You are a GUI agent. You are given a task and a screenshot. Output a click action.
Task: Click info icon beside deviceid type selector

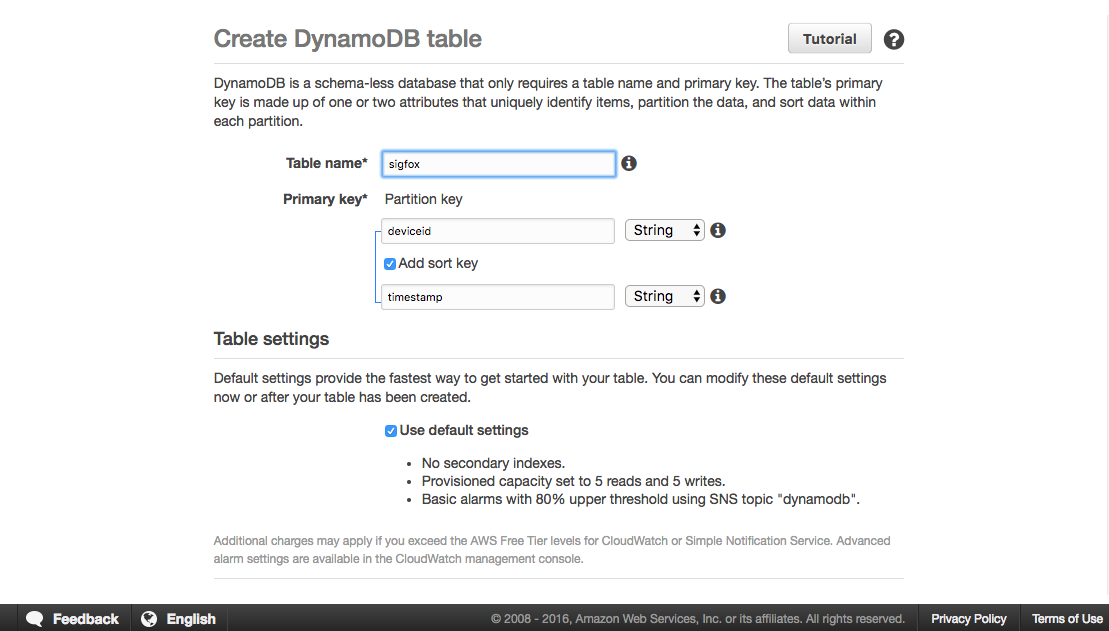718,231
